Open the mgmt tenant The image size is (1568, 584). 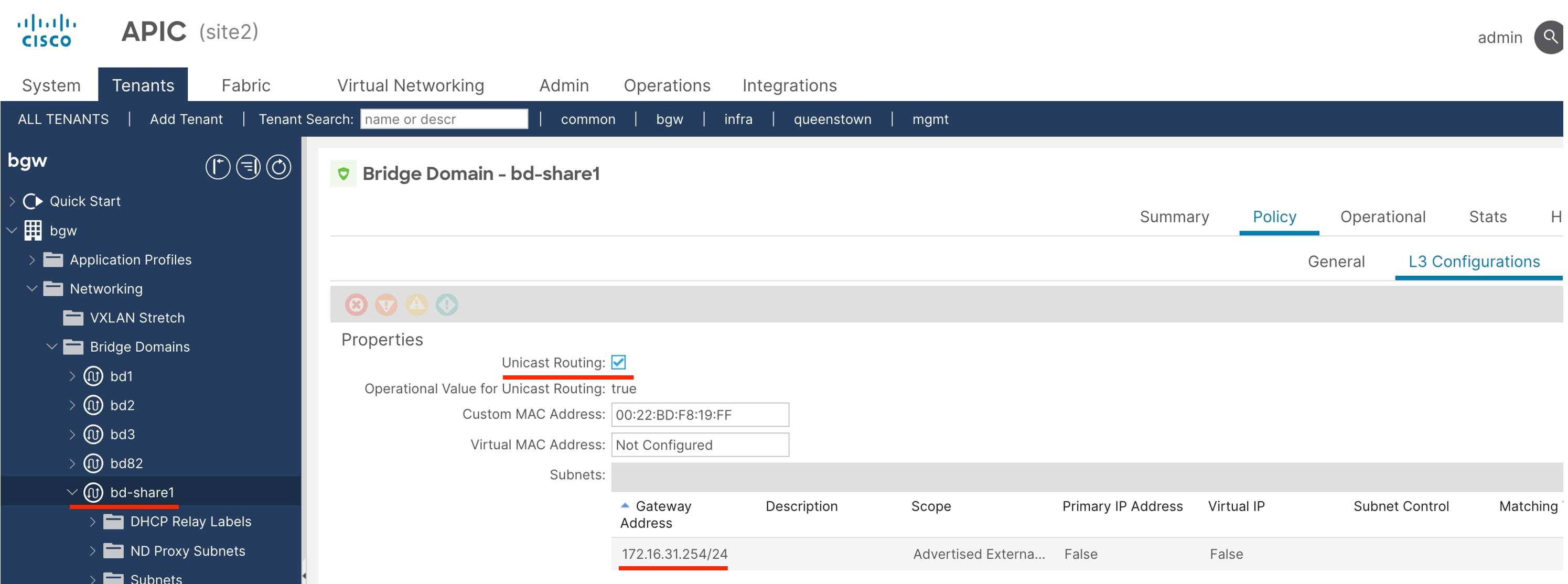930,119
